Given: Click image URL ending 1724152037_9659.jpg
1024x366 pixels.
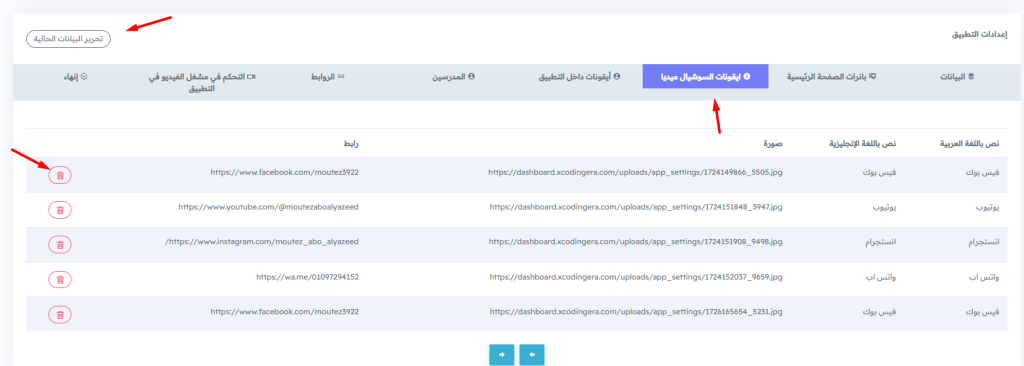Looking at the screenshot, I should tap(635, 277).
